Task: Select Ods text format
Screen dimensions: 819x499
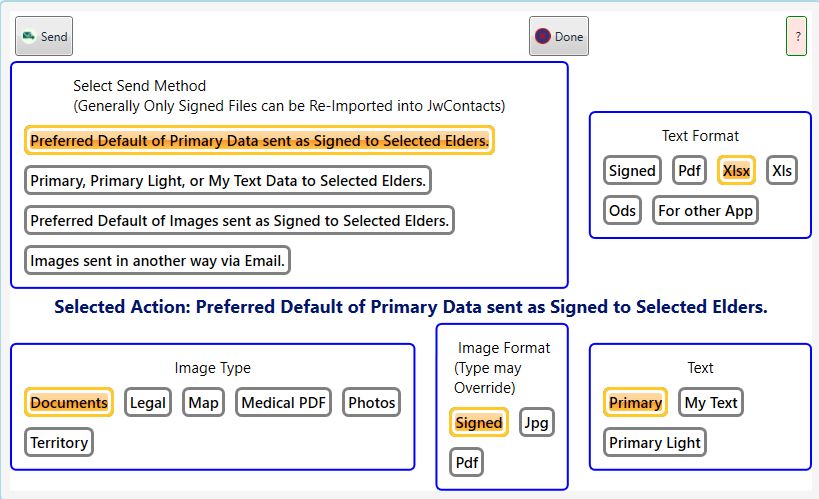Action: pyautogui.click(x=622, y=211)
